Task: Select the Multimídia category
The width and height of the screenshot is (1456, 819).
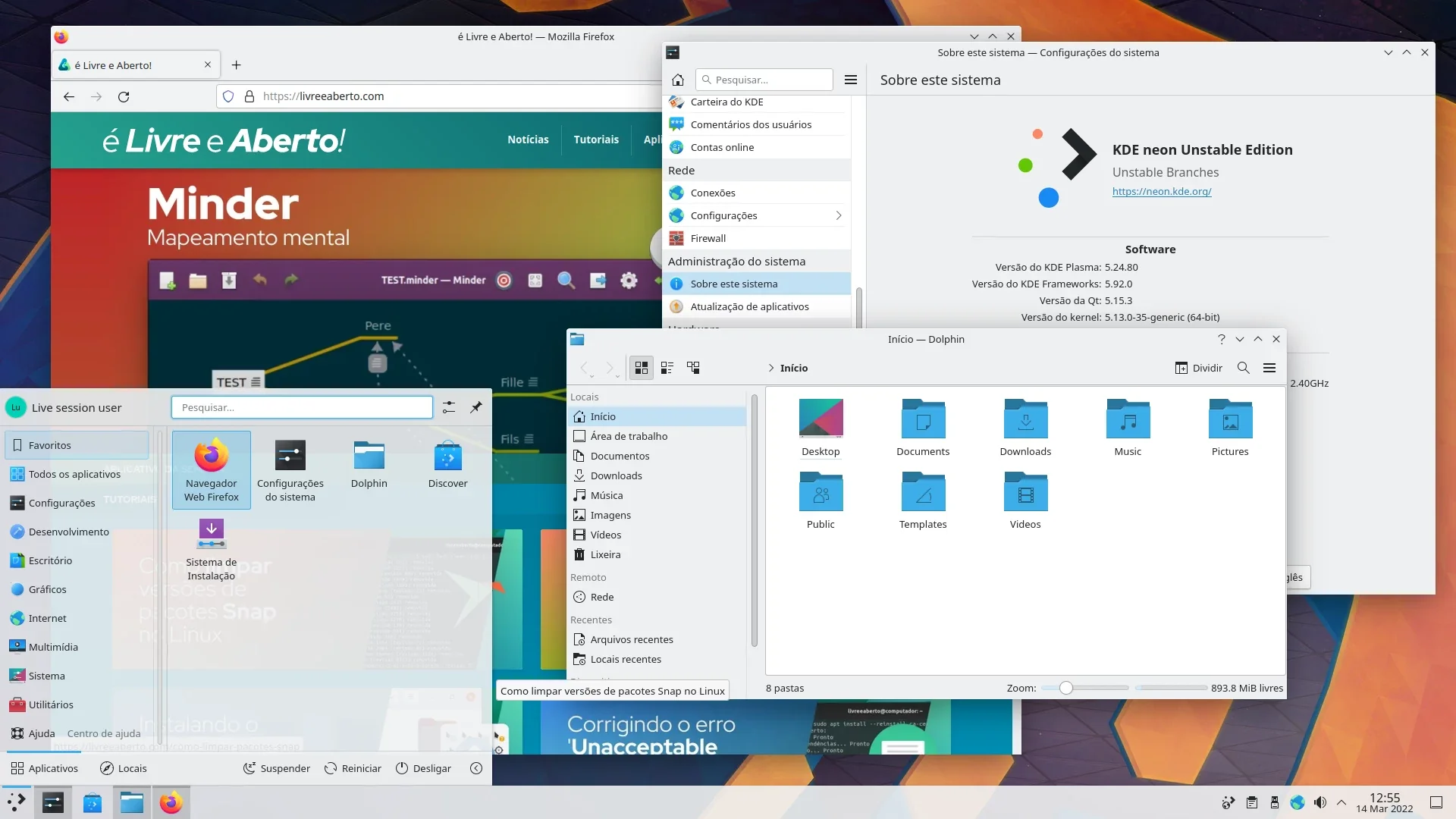Action: pos(77,647)
